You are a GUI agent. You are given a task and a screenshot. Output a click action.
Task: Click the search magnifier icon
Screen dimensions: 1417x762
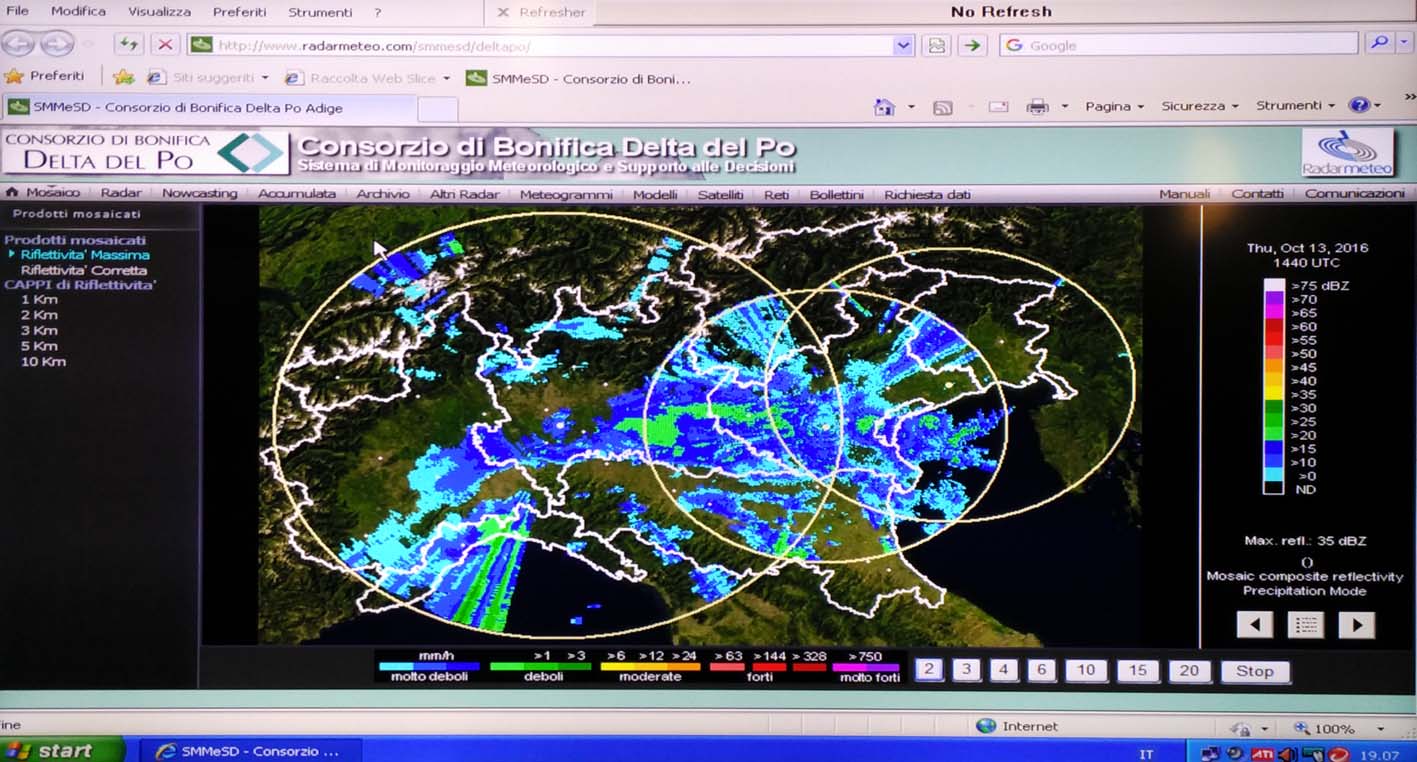(x=1379, y=43)
